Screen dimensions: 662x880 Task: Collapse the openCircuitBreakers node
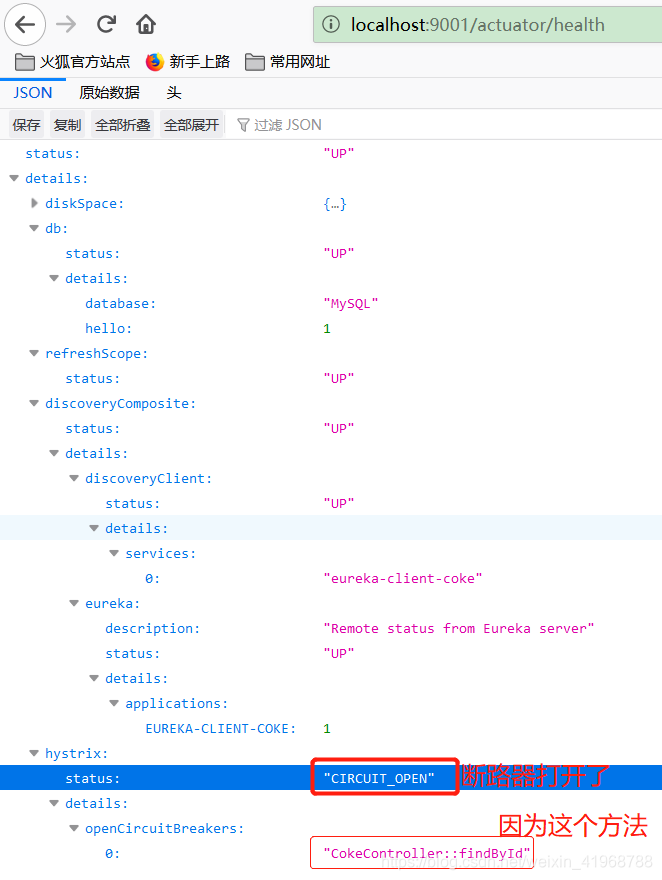click(74, 828)
